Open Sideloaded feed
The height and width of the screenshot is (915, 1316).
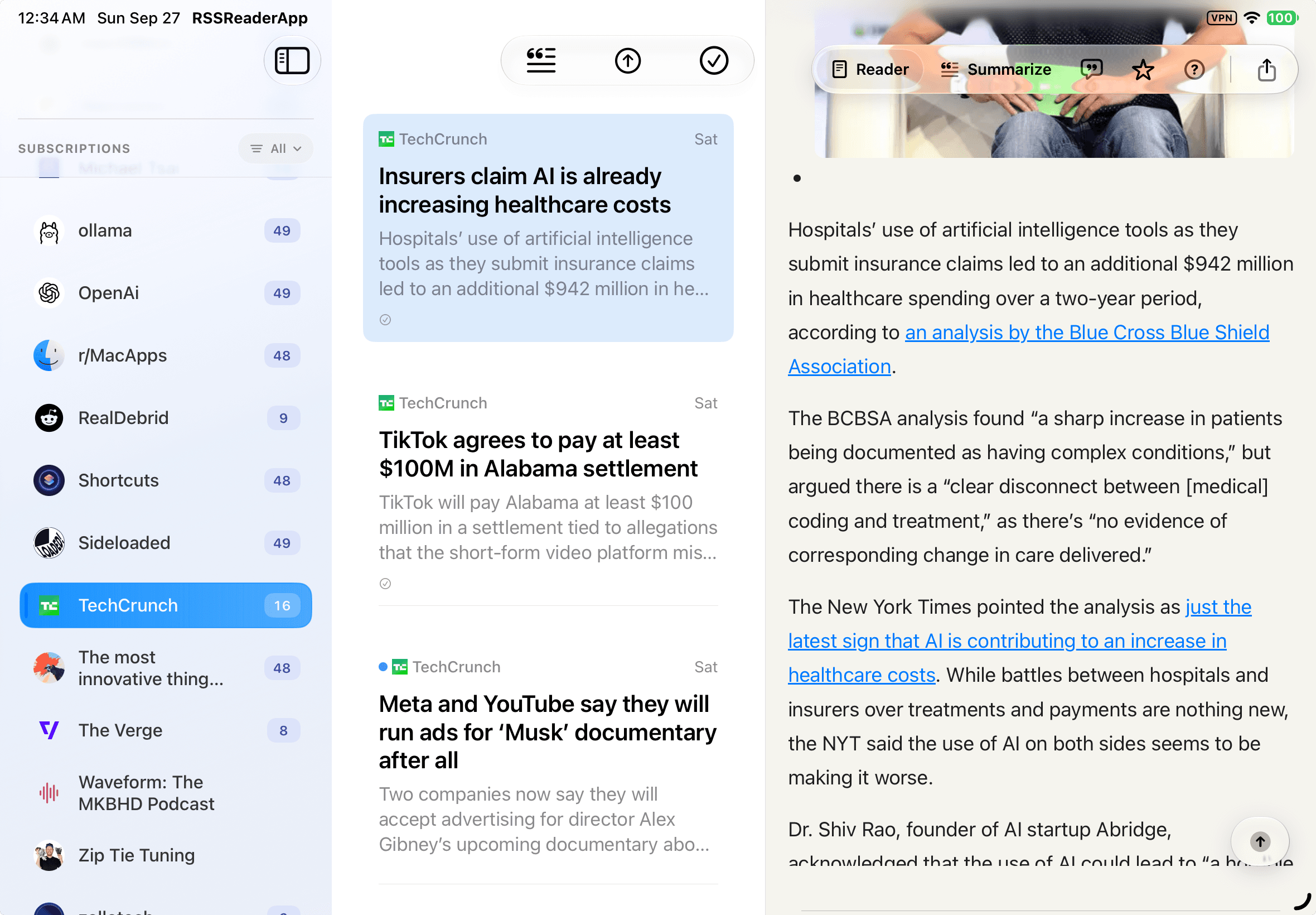tap(166, 543)
